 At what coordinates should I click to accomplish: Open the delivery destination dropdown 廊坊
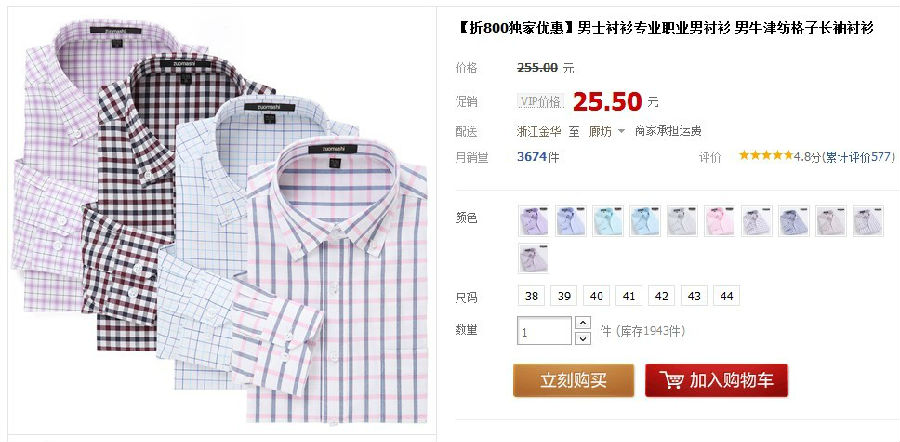coord(600,131)
